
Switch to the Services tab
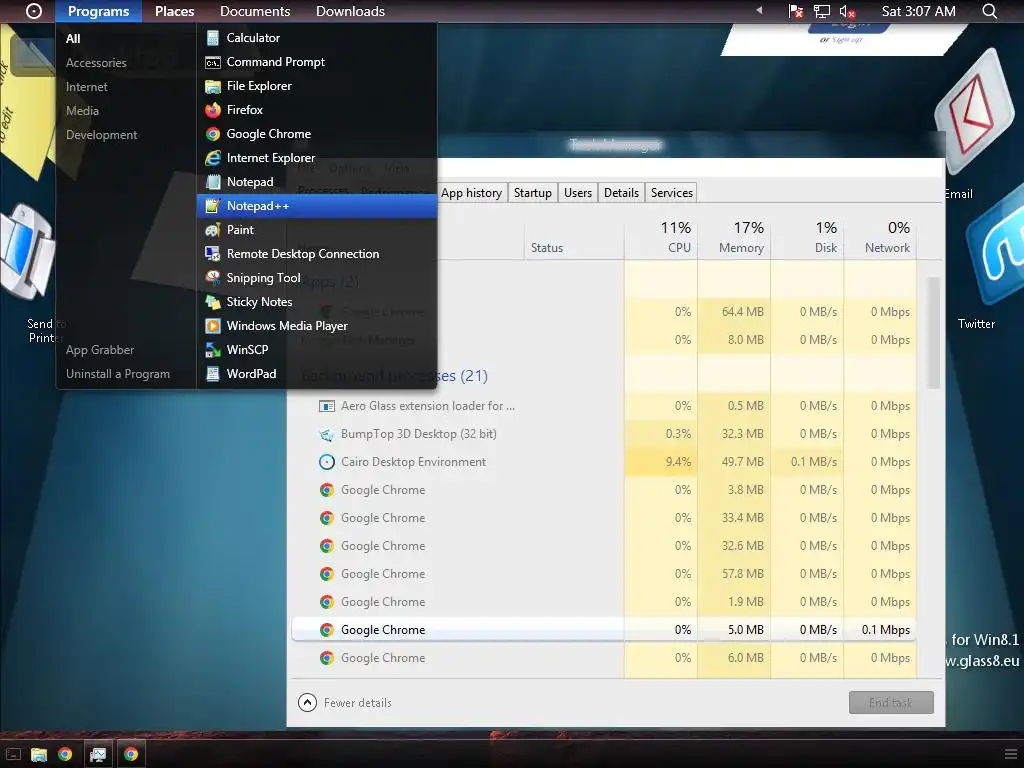[671, 193]
